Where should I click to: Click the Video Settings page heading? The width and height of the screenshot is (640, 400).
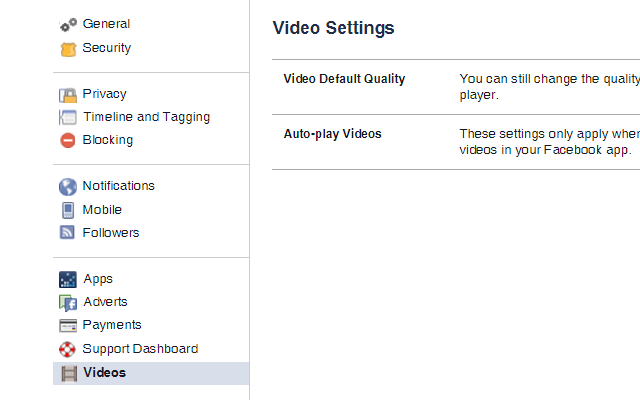tap(333, 28)
